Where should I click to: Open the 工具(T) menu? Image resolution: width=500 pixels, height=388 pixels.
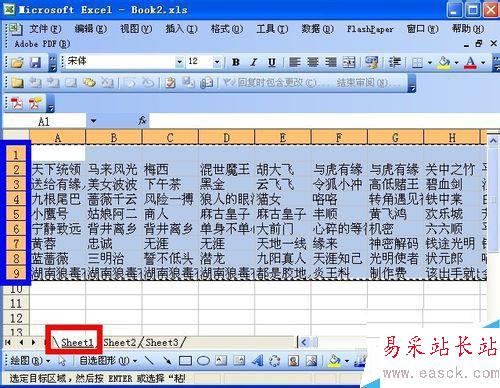[x=272, y=29]
